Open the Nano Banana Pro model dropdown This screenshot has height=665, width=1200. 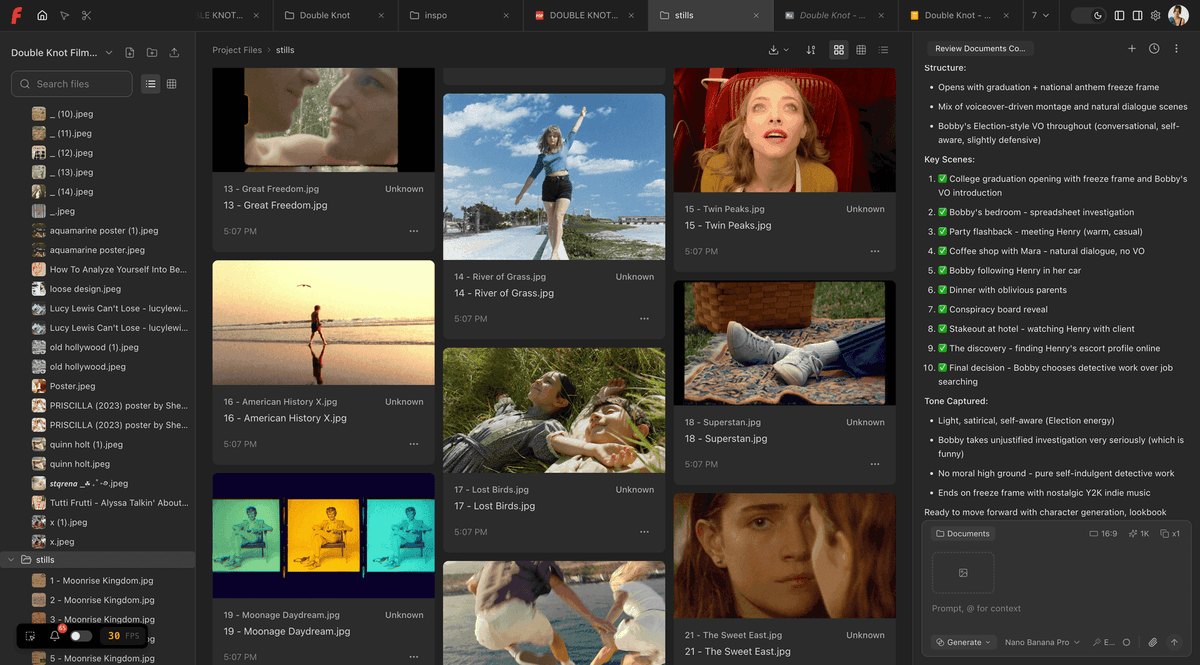1042,642
